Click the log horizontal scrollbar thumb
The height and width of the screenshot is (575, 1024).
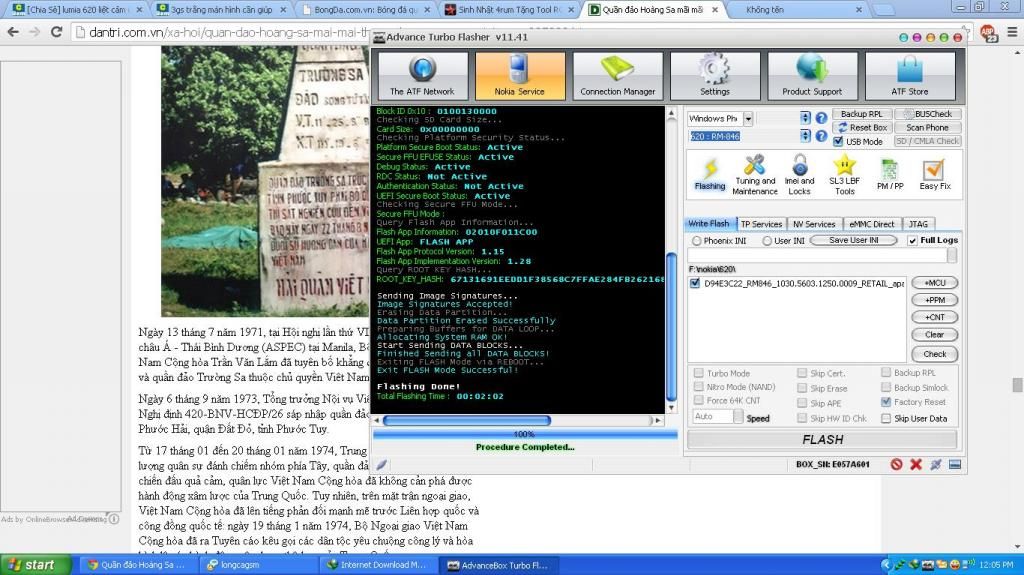coord(467,420)
